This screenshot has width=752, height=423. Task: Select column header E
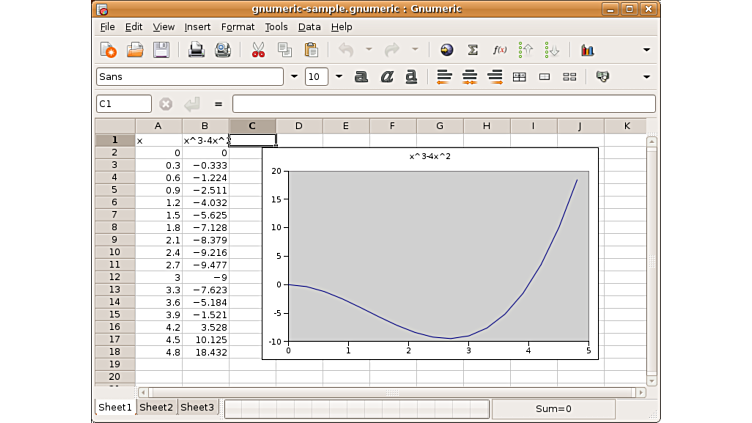(346, 126)
